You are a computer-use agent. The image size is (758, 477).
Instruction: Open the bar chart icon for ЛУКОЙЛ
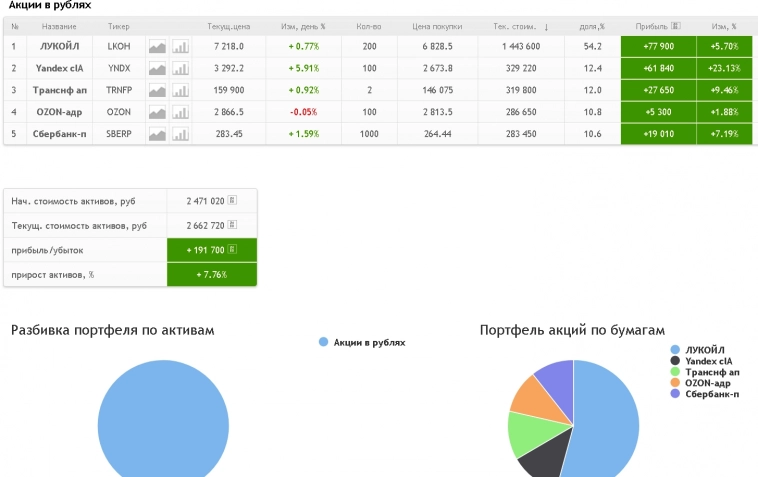[x=180, y=46]
